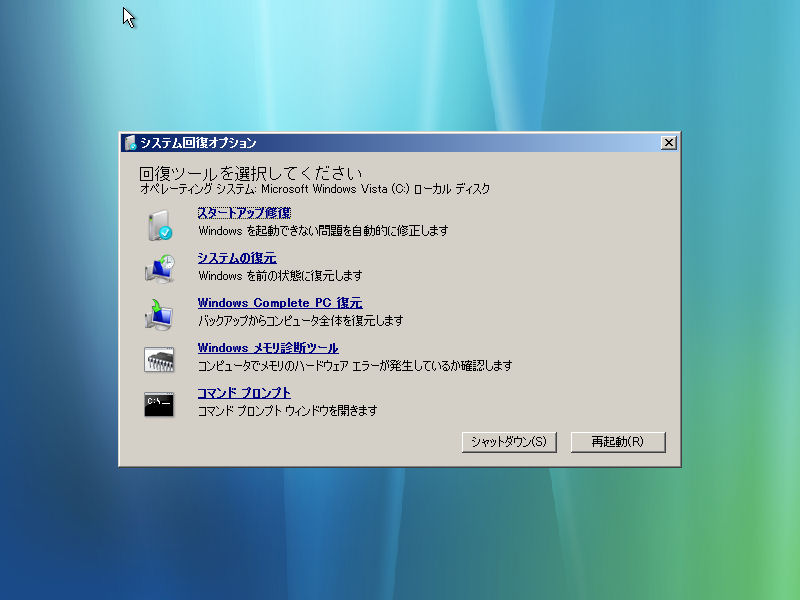
Task: Click the memory chip diagnostic icon
Action: click(x=159, y=359)
